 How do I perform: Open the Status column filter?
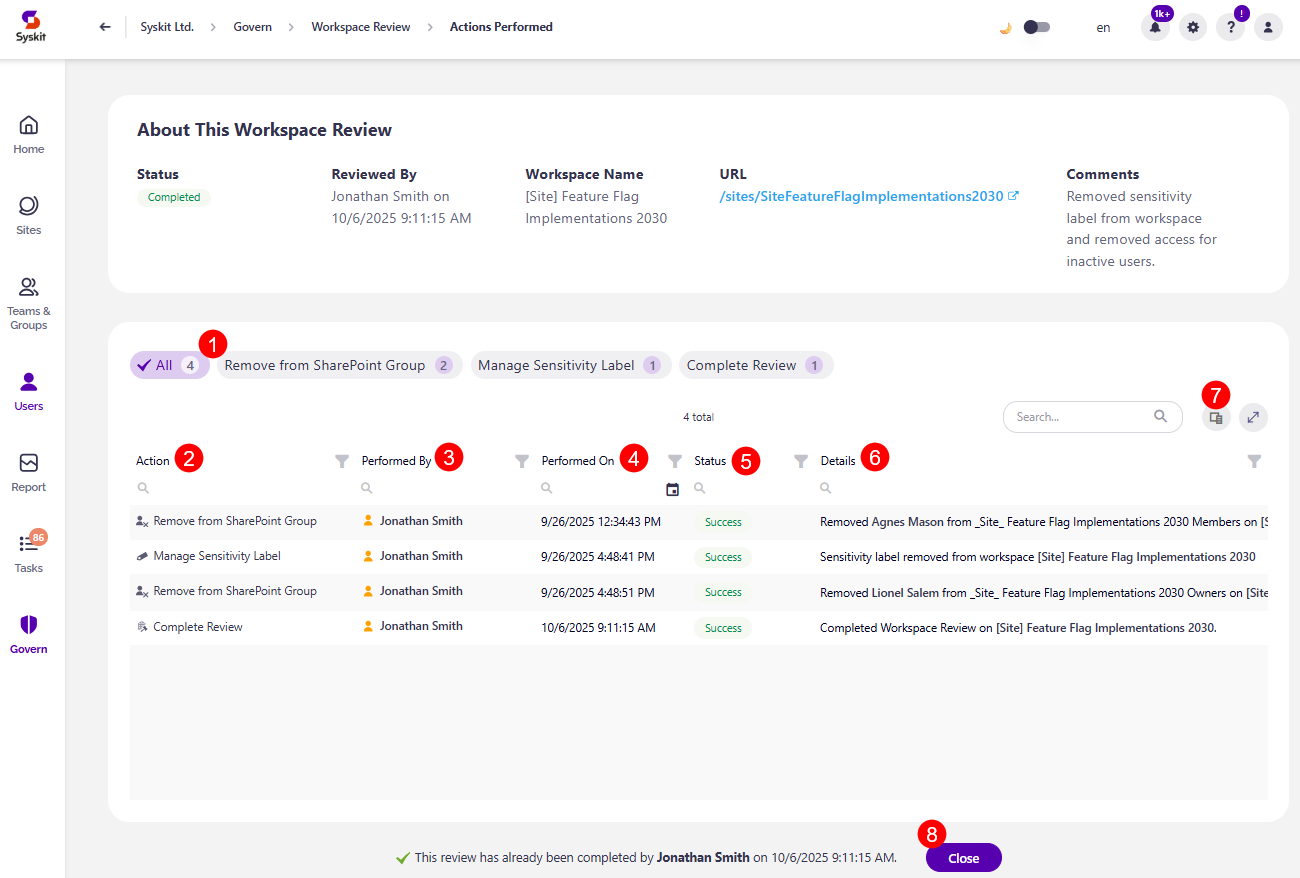[800, 460]
